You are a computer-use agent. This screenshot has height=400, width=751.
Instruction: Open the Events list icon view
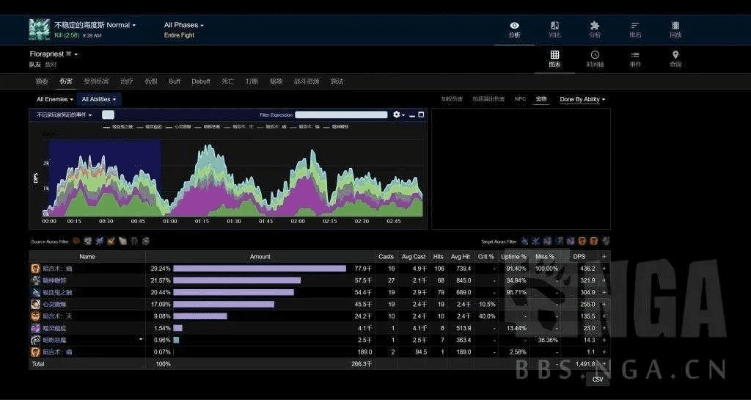click(635, 59)
